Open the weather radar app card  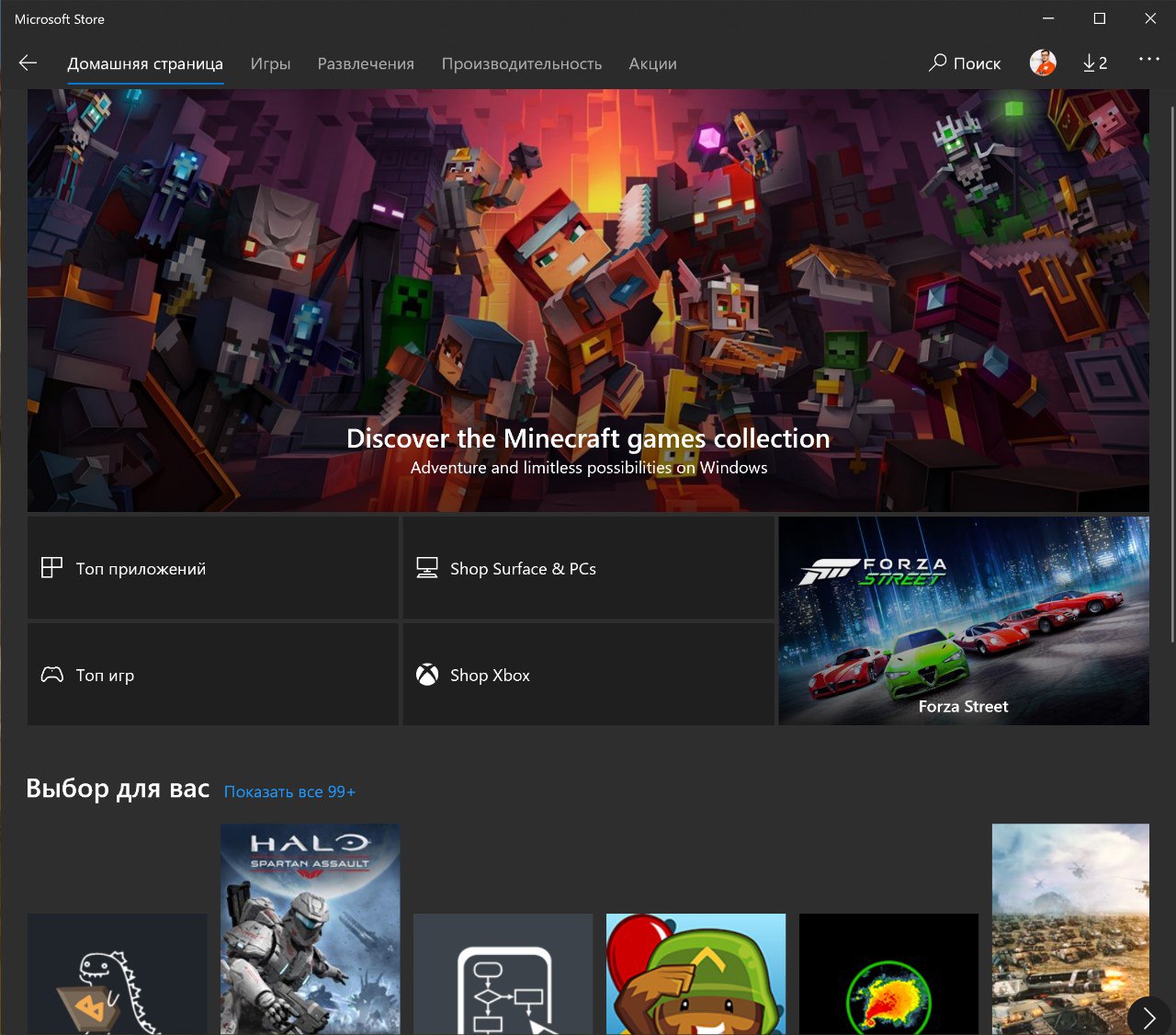coord(888,974)
